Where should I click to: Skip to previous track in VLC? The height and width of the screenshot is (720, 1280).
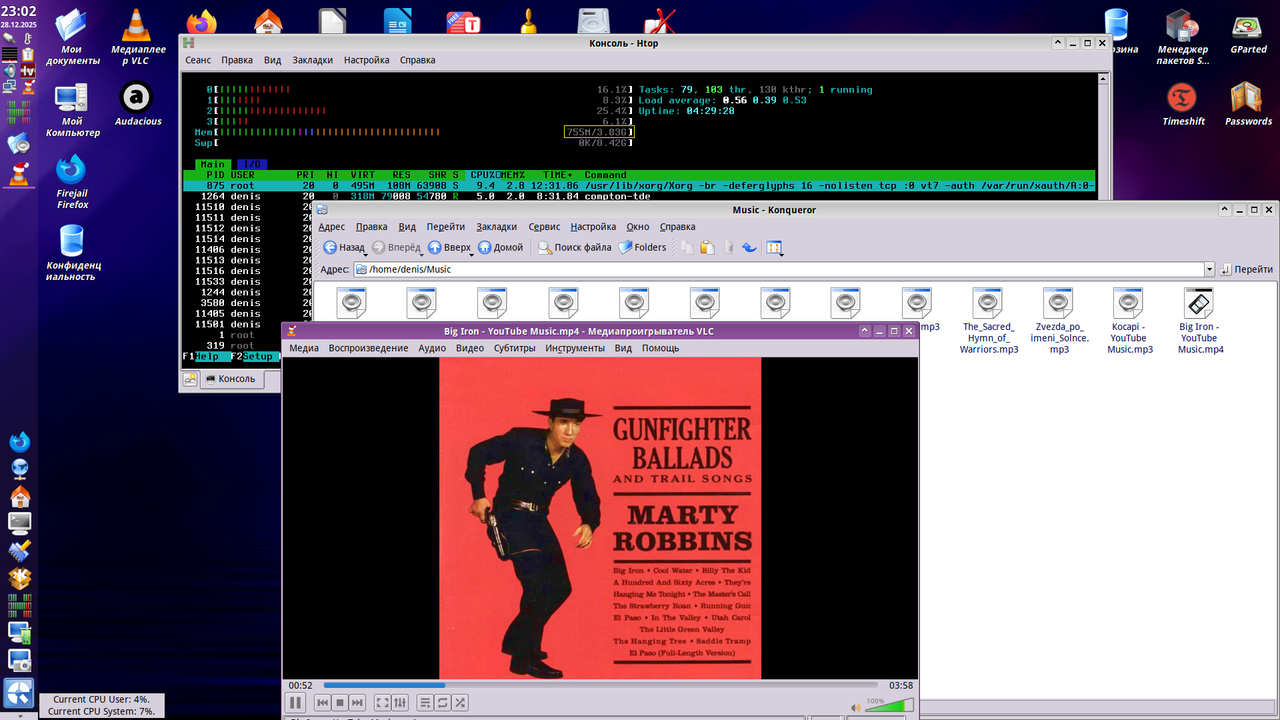[322, 703]
